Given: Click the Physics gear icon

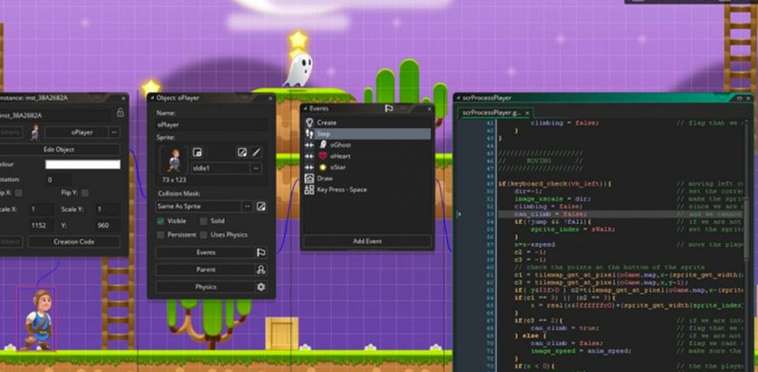Looking at the screenshot, I should point(261,287).
